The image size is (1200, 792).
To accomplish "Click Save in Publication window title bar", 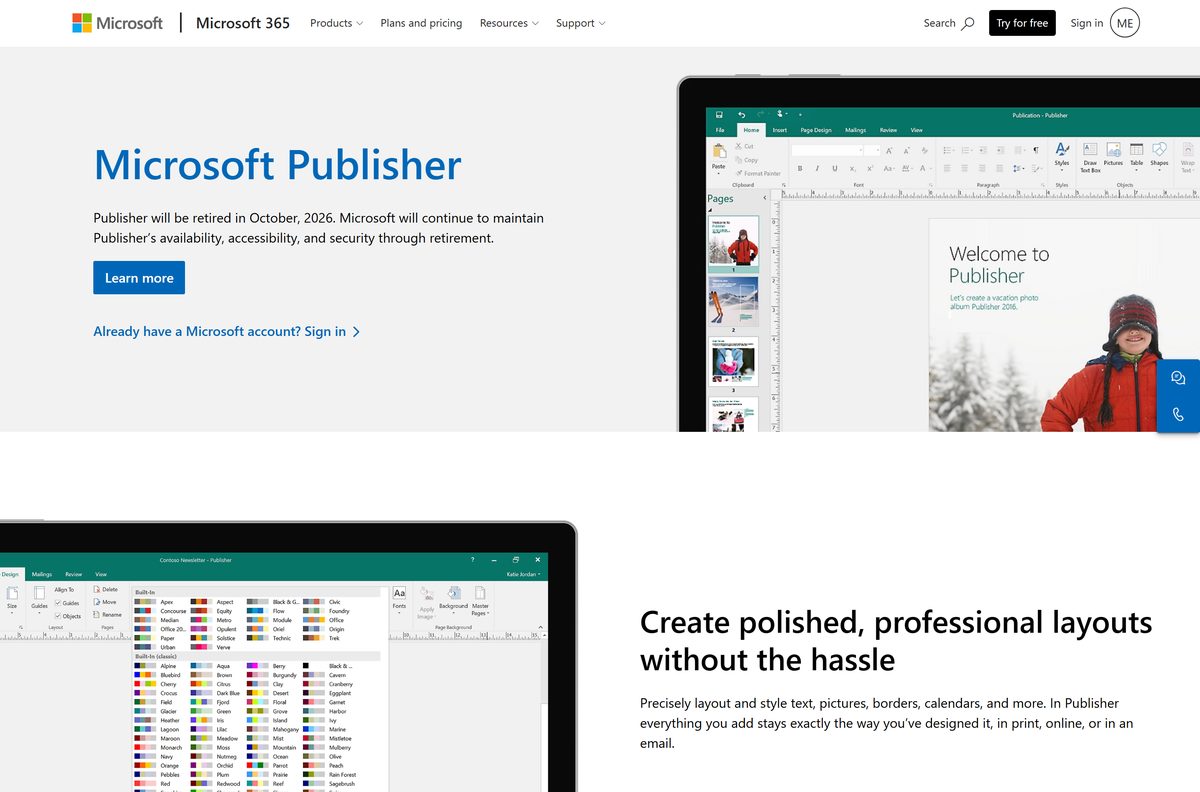I will tap(719, 115).
